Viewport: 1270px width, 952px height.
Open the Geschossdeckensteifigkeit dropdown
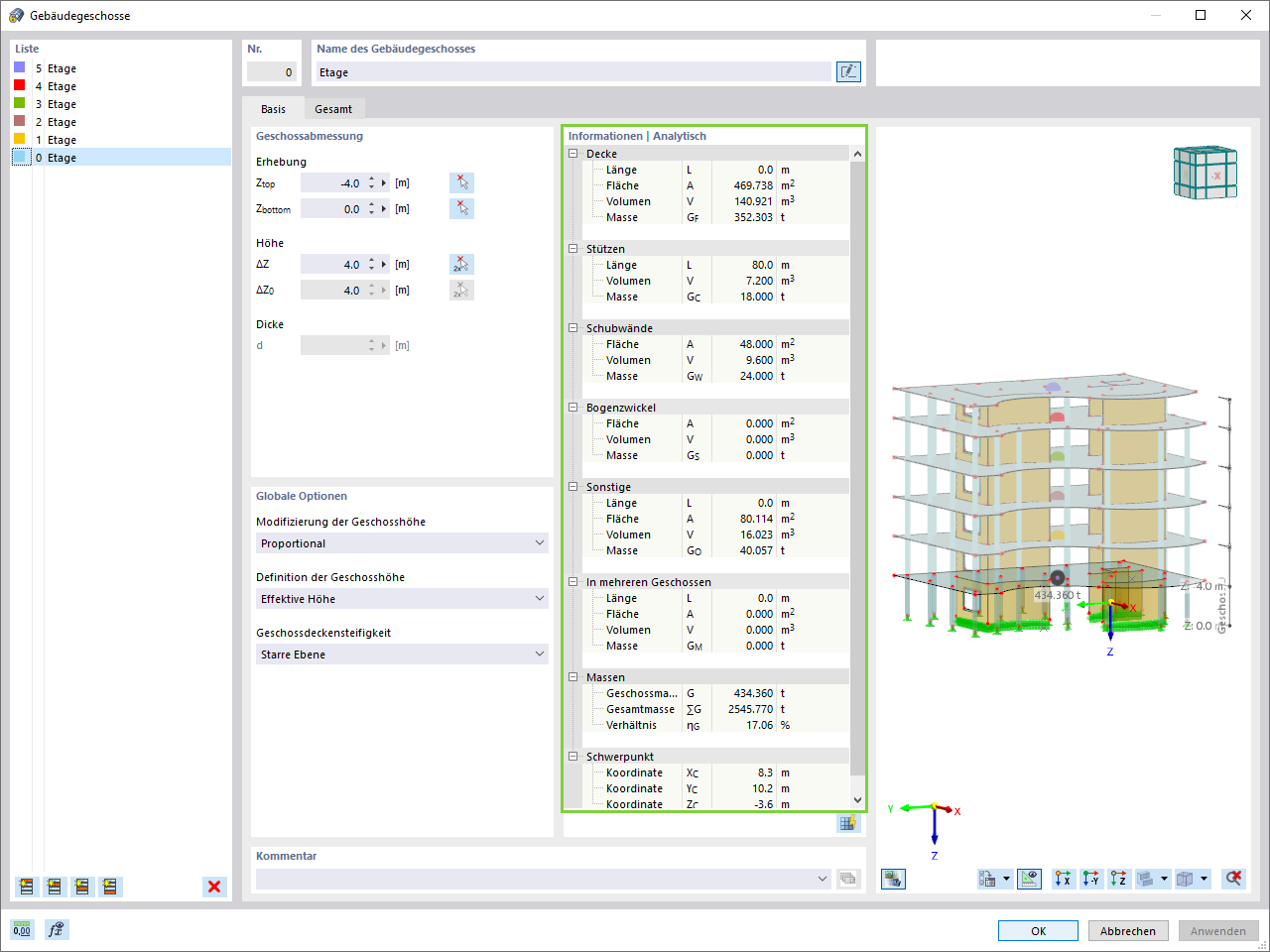(402, 654)
